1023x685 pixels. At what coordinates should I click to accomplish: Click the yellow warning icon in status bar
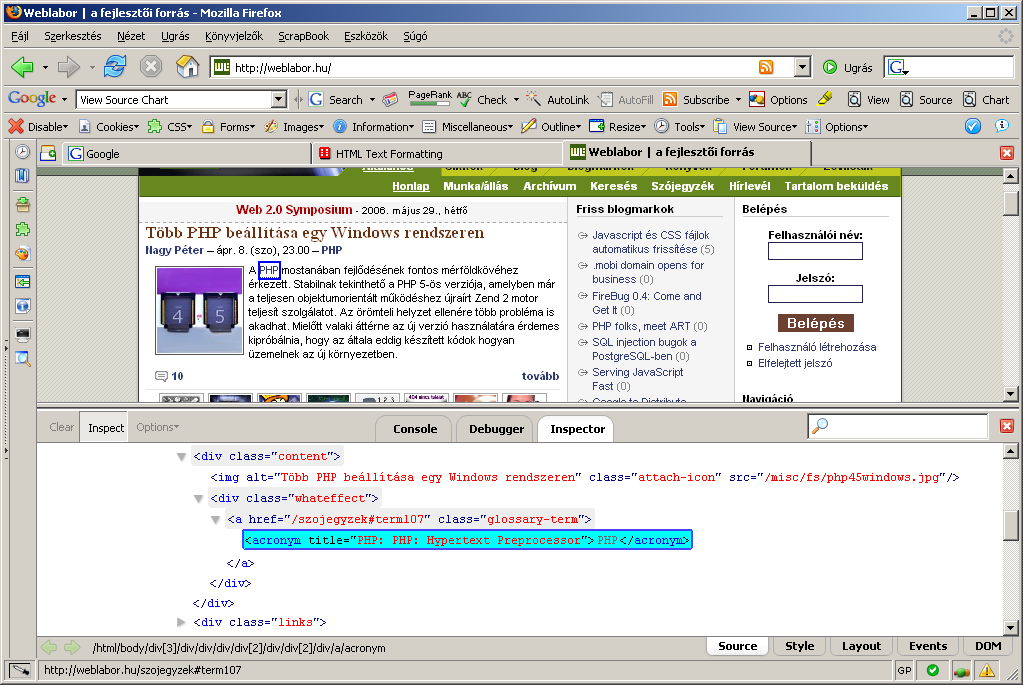pos(987,670)
